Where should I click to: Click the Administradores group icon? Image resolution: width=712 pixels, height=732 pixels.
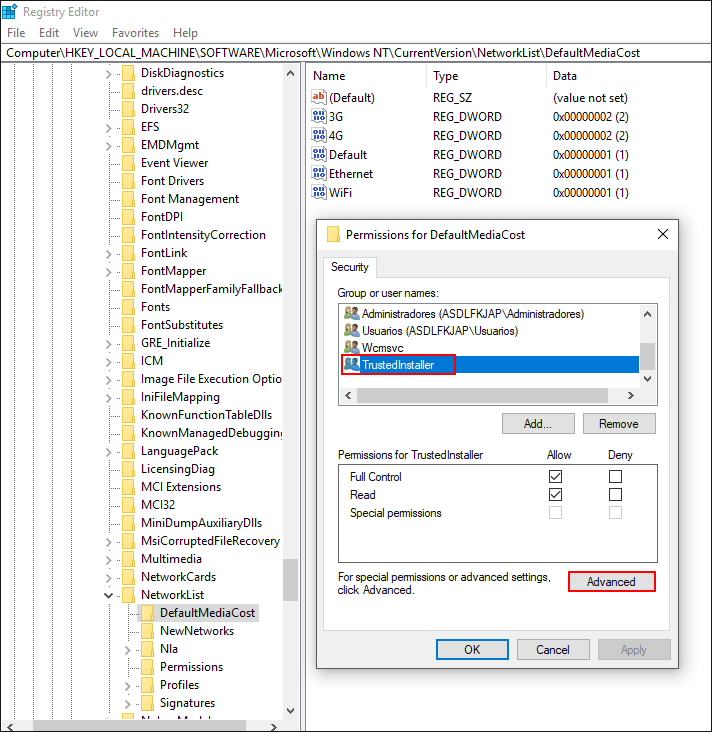tap(352, 313)
